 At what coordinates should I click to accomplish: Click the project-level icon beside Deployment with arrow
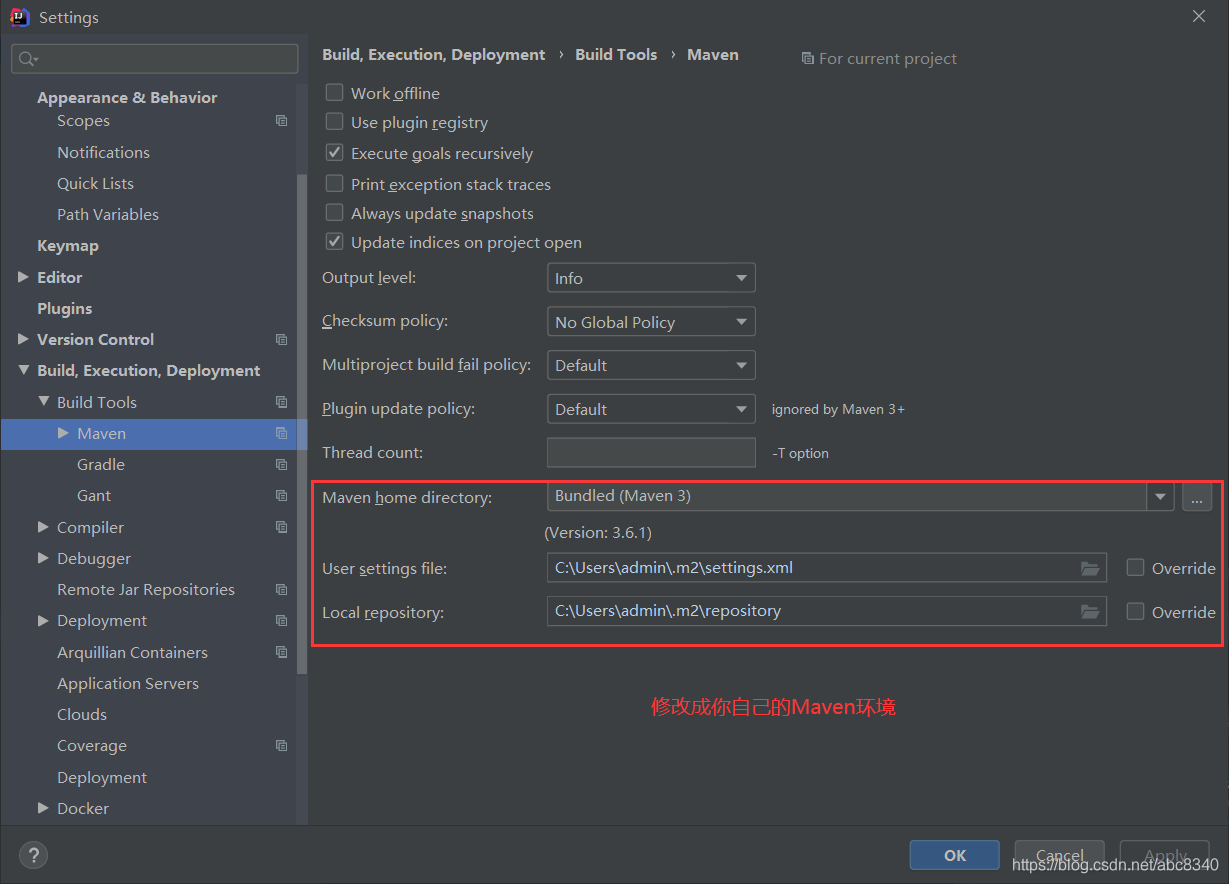tap(281, 621)
